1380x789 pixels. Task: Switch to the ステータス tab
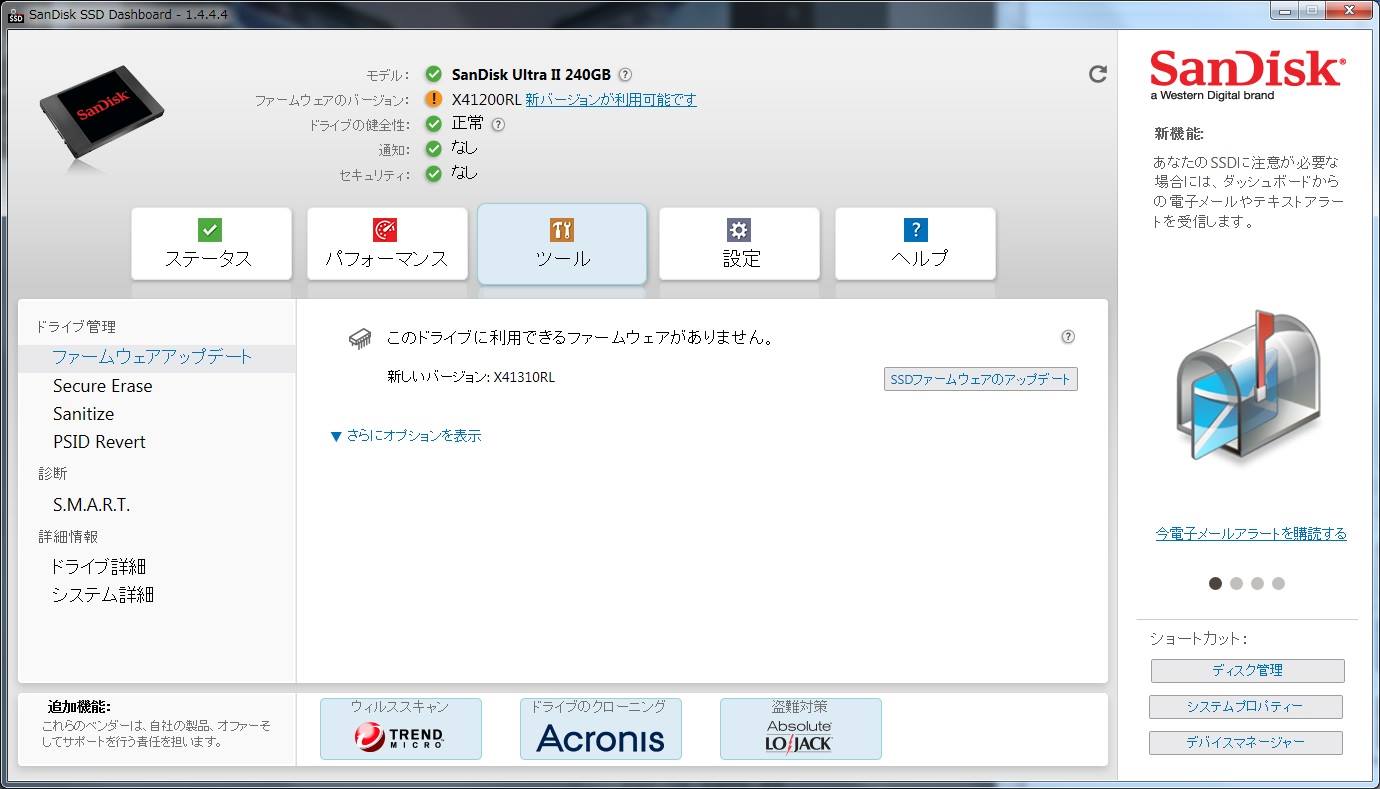pyautogui.click(x=211, y=244)
